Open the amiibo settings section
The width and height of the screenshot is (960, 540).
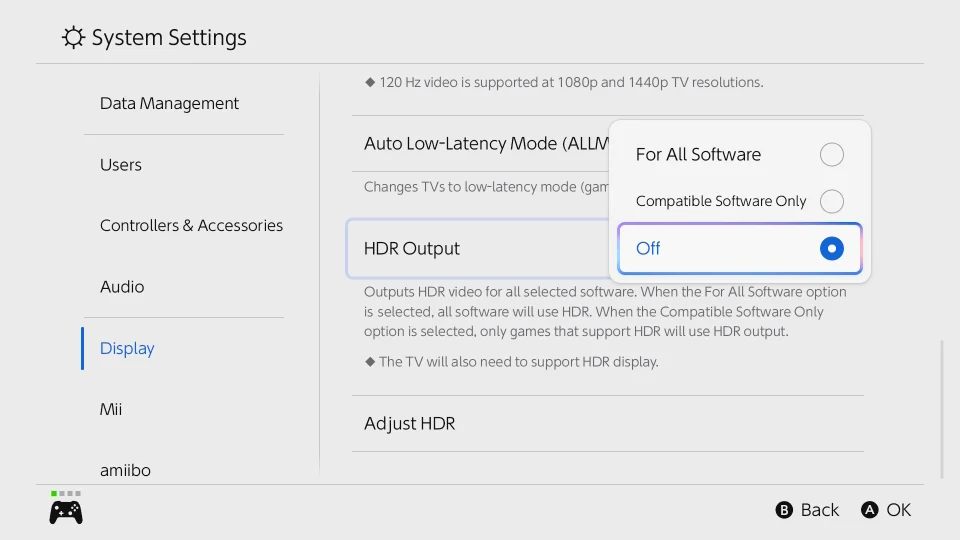(x=125, y=469)
